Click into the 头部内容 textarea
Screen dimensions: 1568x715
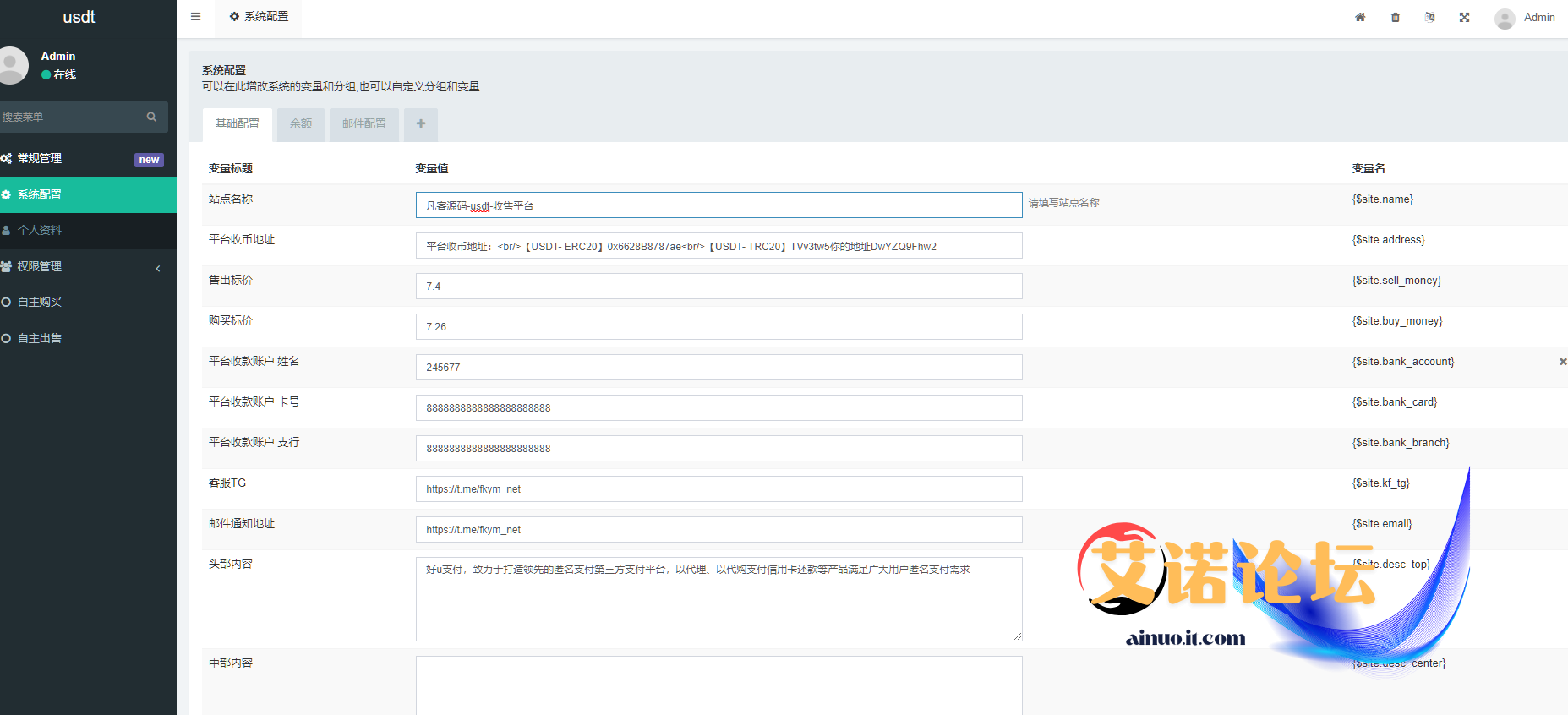[719, 599]
